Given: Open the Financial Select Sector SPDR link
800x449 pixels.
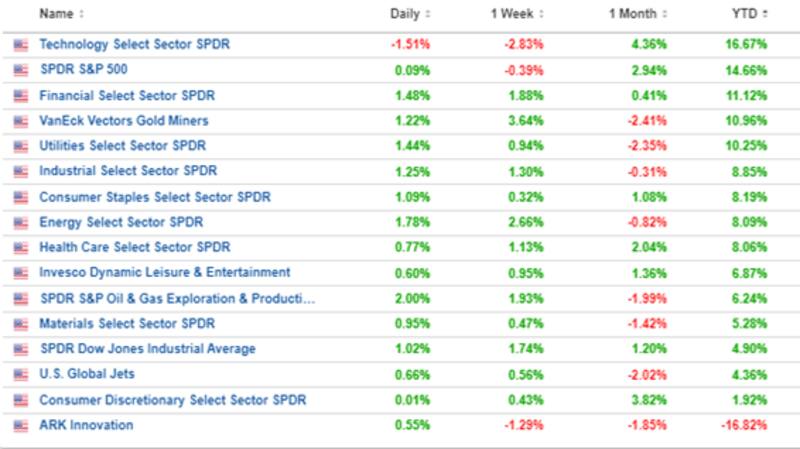Looking at the screenshot, I should [x=127, y=96].
